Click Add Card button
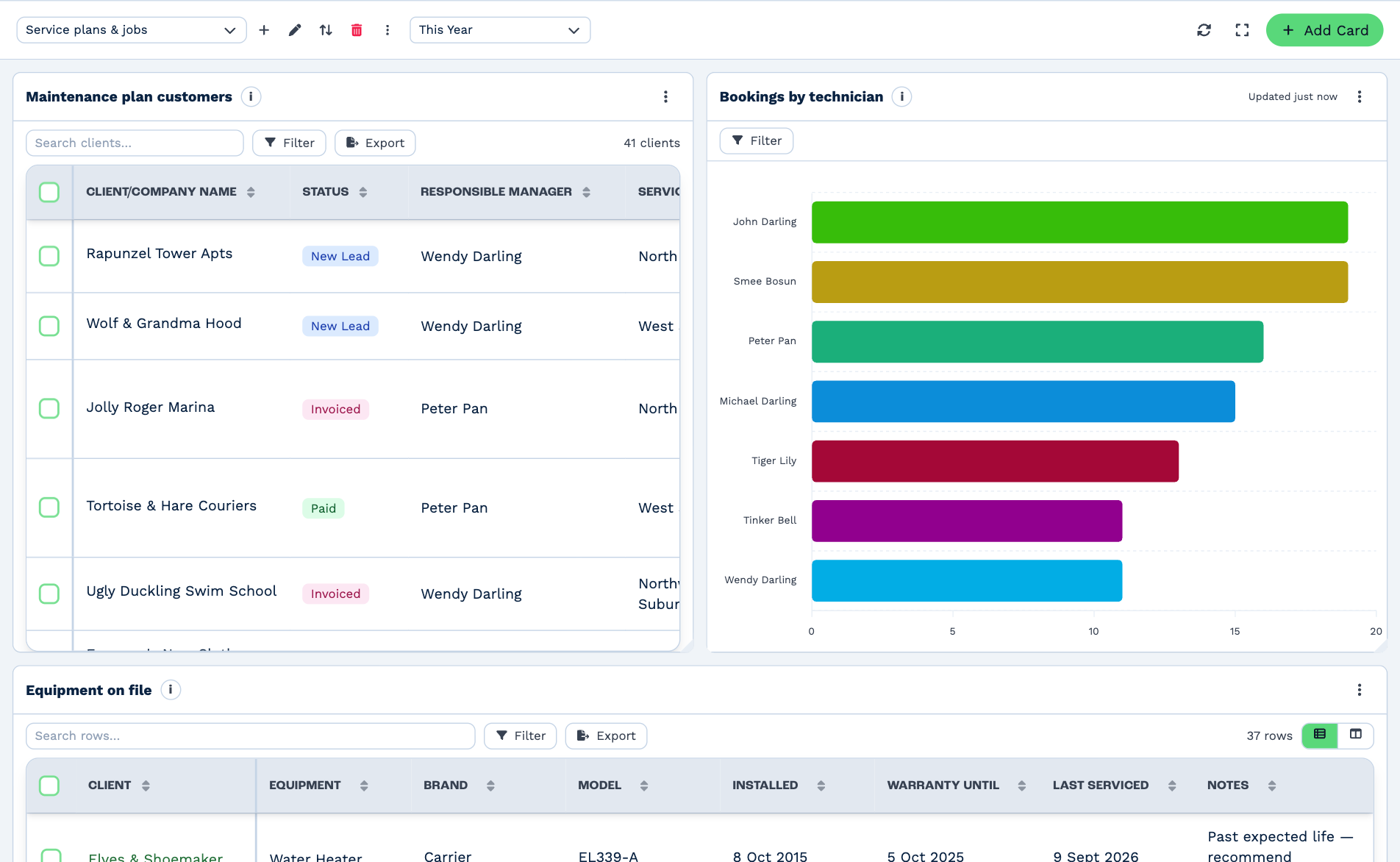Screen dimensions: 1400x862 (x=1324, y=30)
